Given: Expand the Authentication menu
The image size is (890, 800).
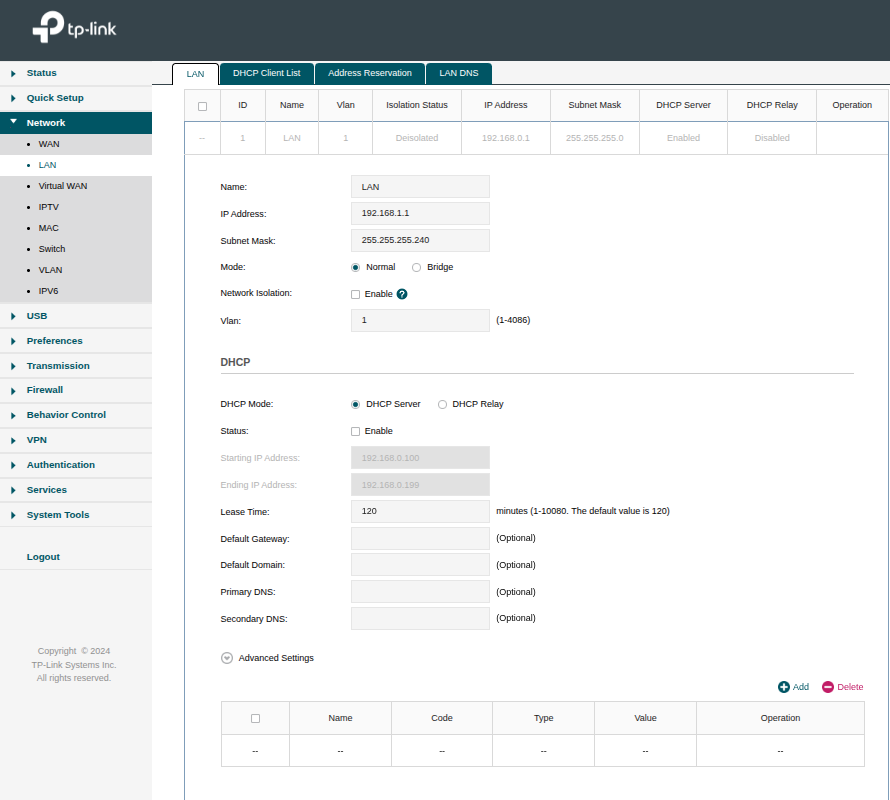Looking at the screenshot, I should pyautogui.click(x=76, y=465).
